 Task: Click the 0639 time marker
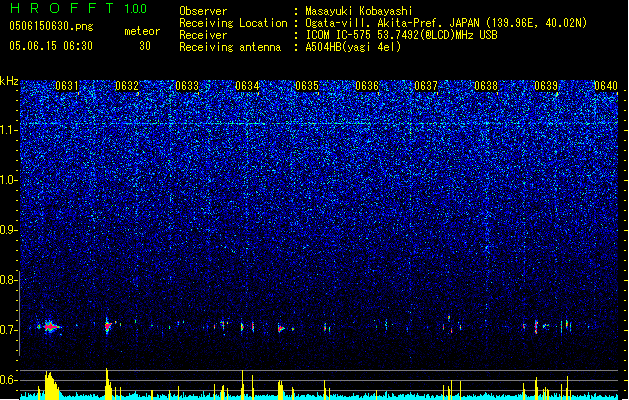pyautogui.click(x=546, y=86)
